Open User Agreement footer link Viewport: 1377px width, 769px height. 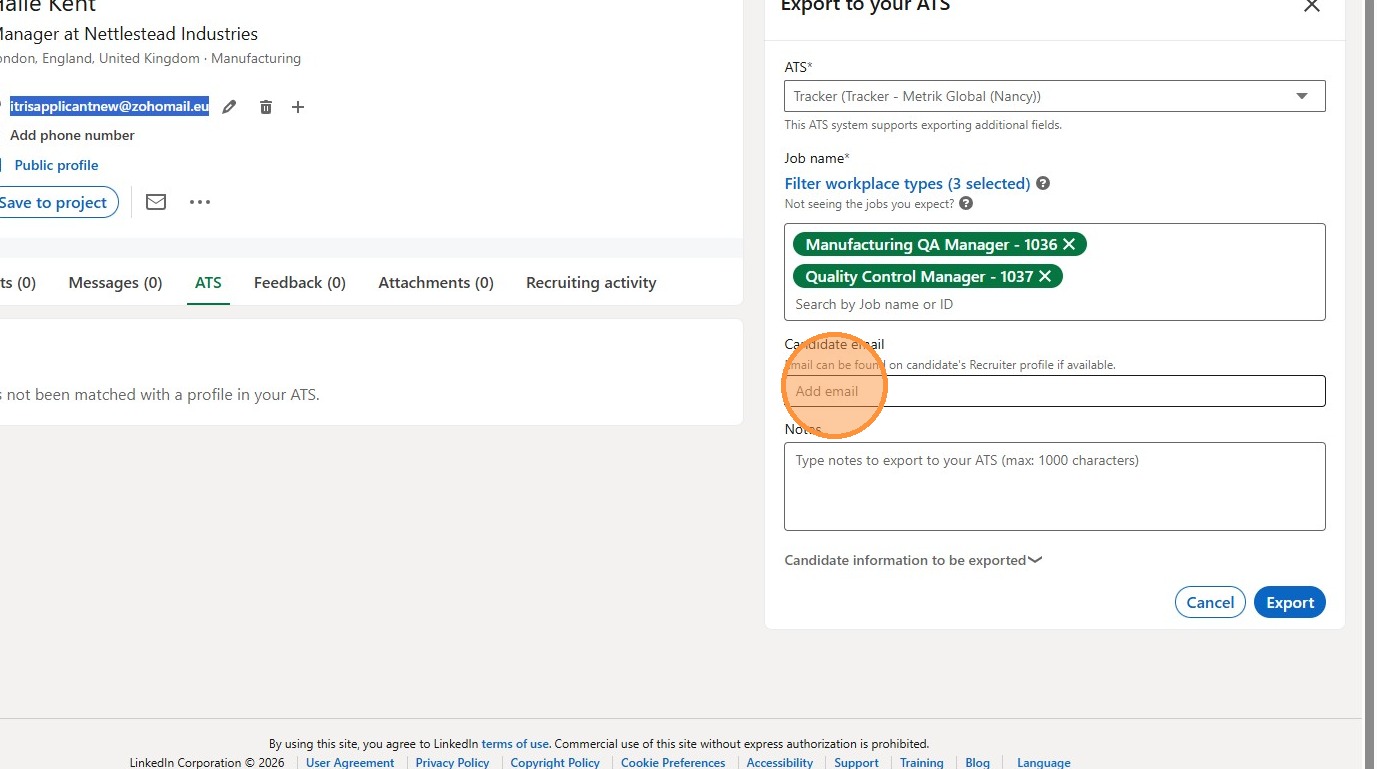350,763
